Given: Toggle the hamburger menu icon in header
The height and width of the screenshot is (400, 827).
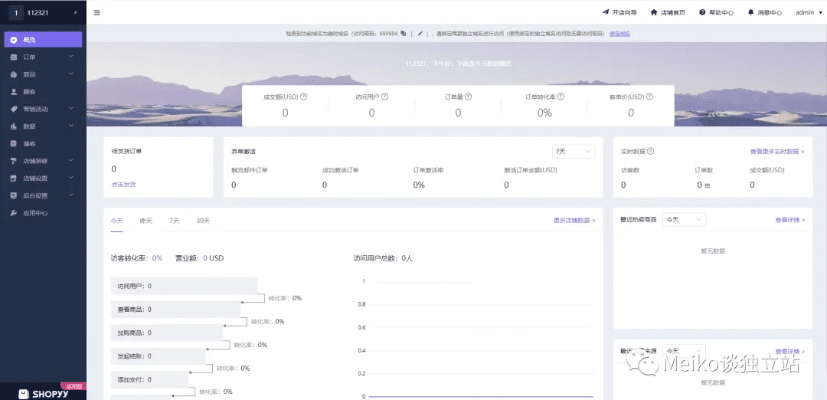Looking at the screenshot, I should (96, 13).
